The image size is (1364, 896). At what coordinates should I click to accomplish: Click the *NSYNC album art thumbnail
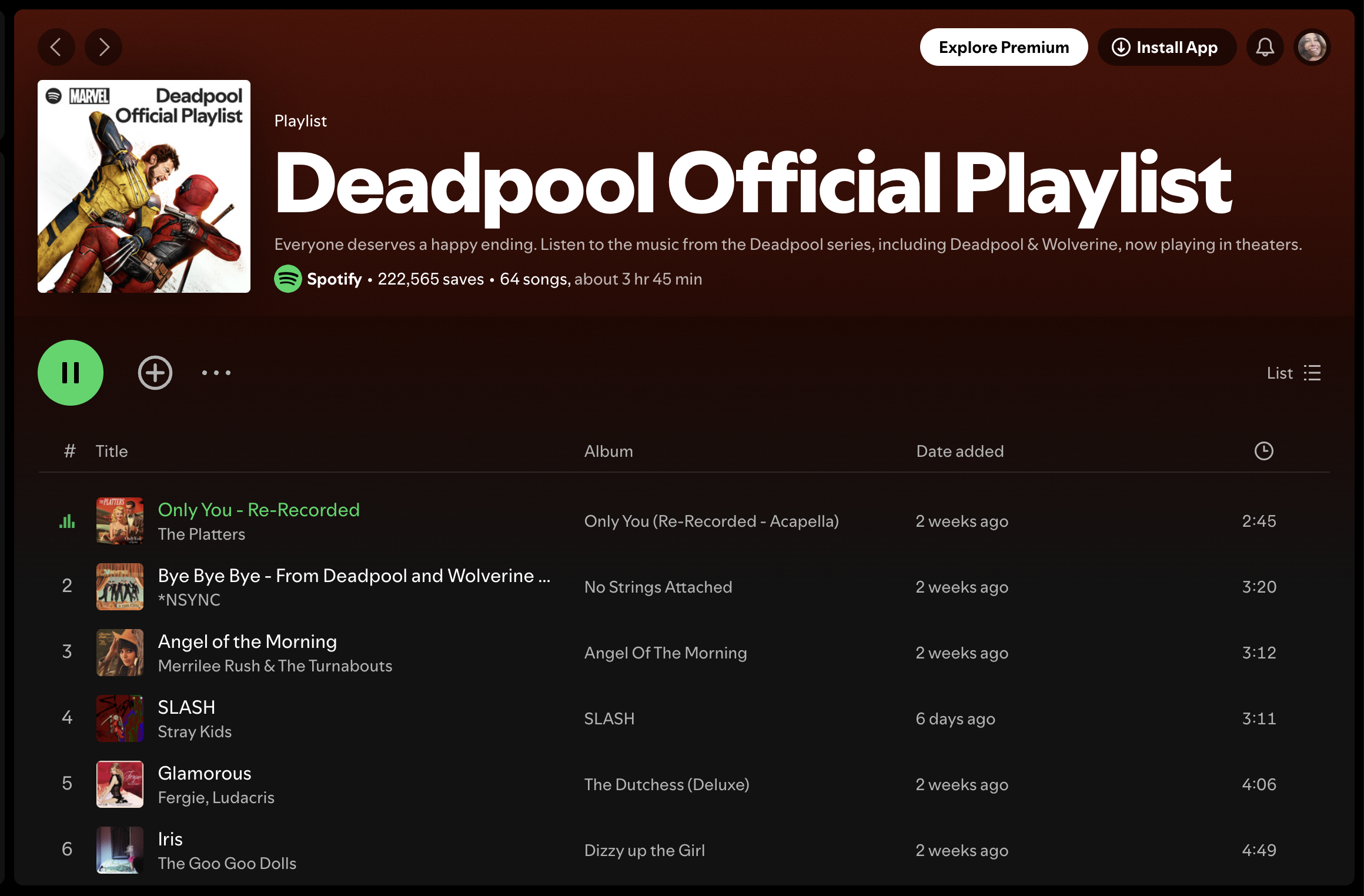120,587
